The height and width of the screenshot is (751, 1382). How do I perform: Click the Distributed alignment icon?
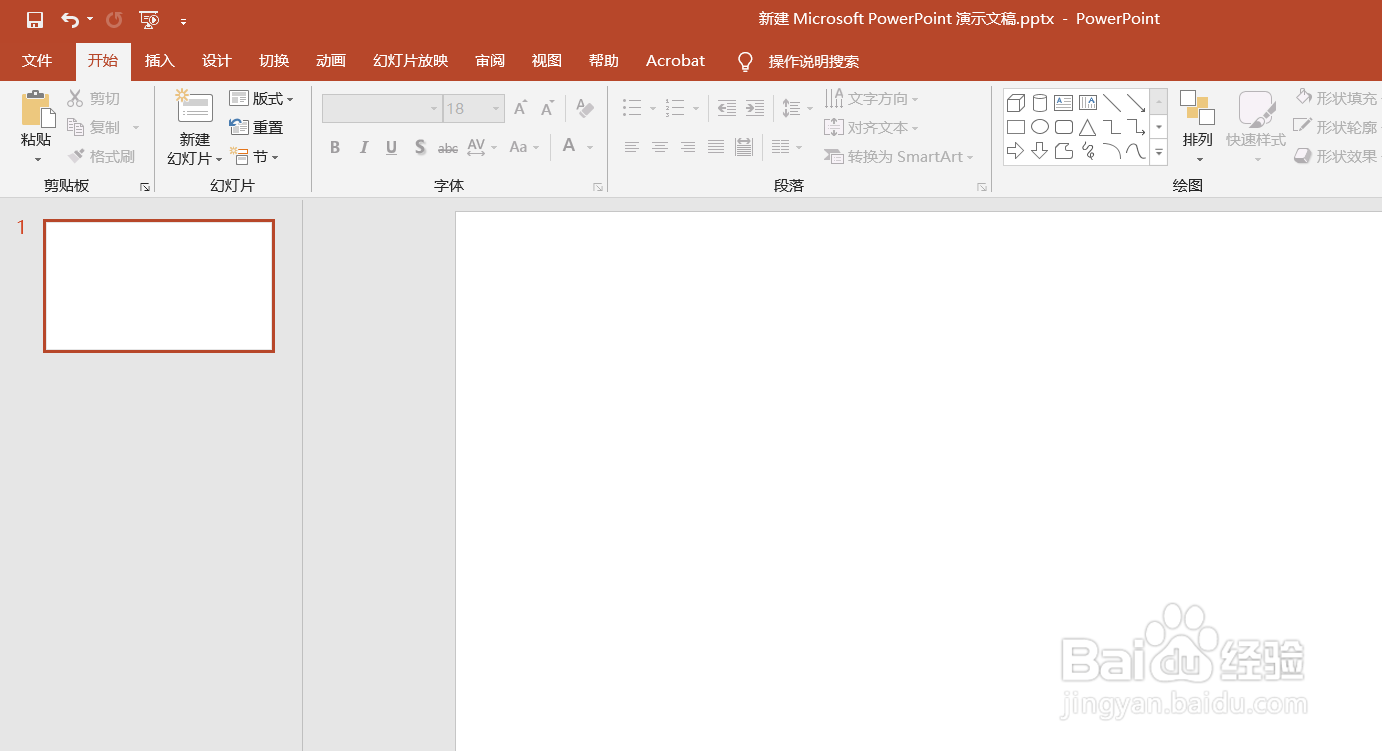click(x=743, y=147)
